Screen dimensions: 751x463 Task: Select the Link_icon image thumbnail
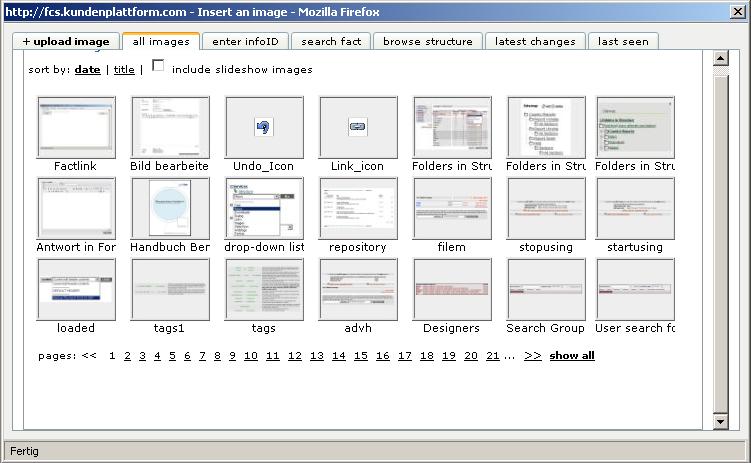coord(358,127)
